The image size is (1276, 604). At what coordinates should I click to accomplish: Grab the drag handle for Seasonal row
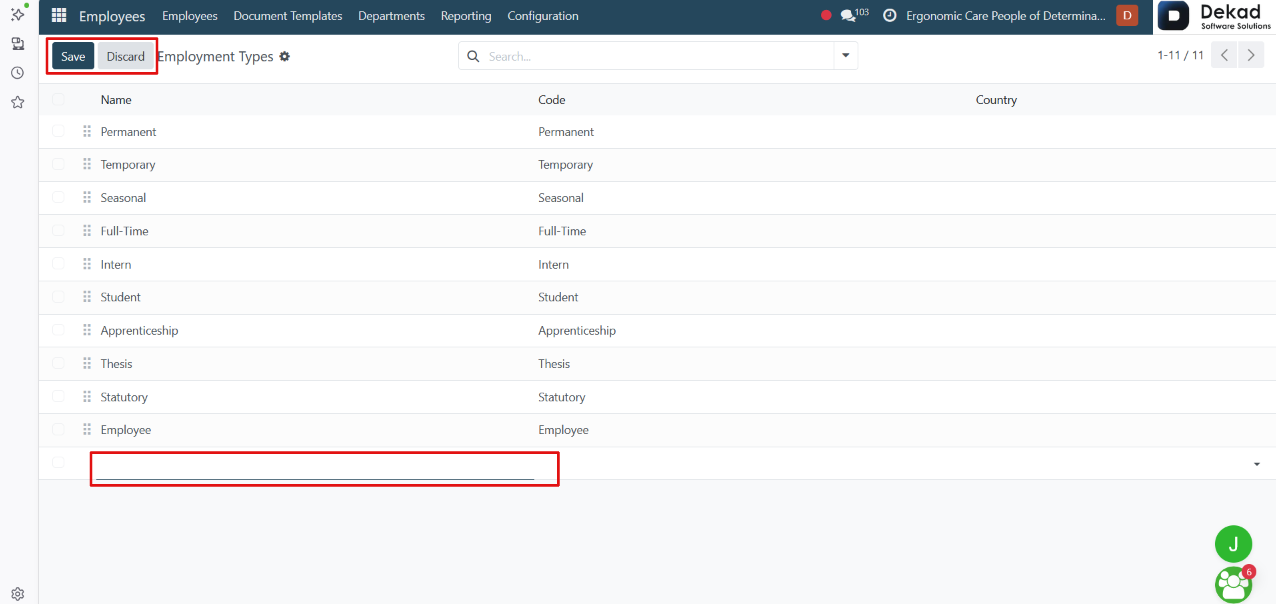coord(87,198)
